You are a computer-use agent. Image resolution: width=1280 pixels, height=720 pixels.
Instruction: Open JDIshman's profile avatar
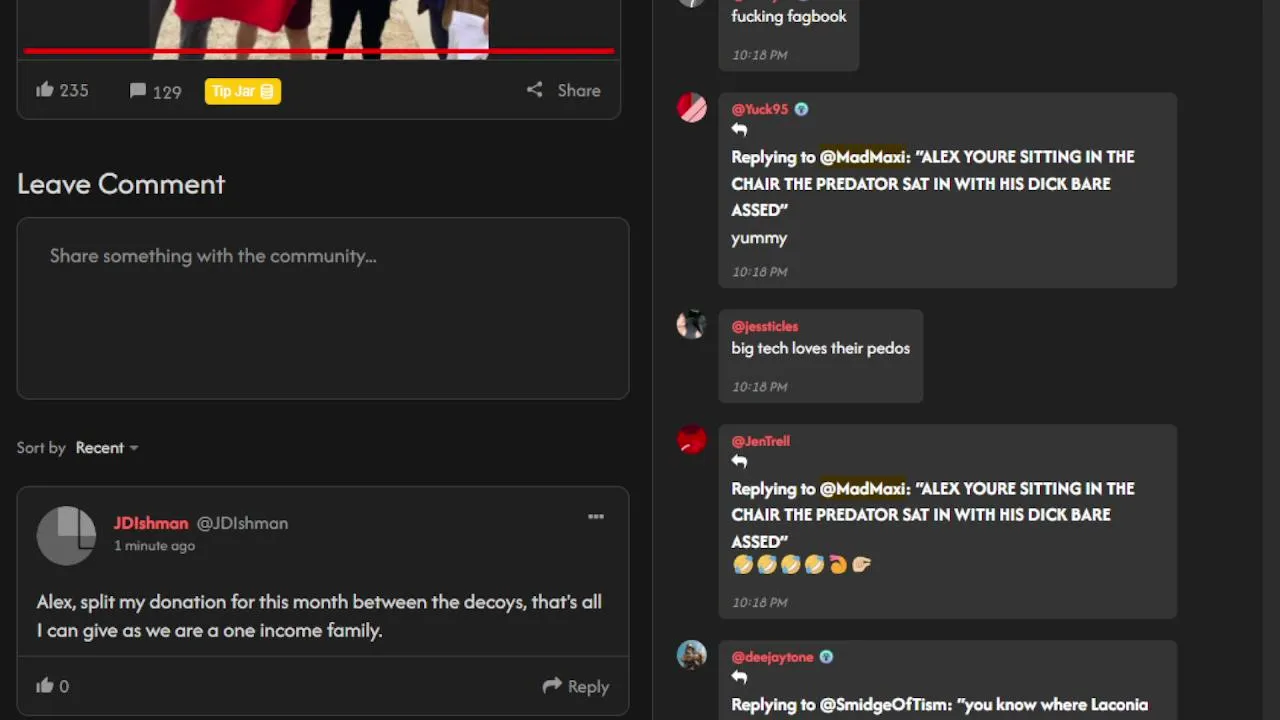pos(66,536)
